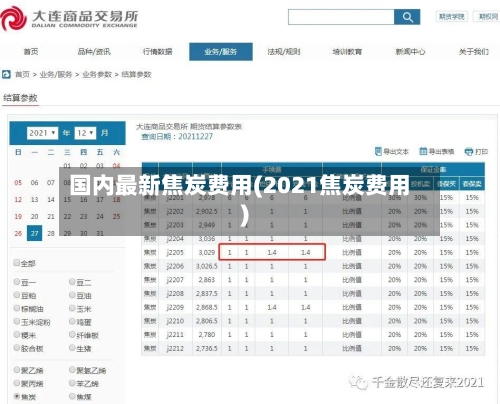
Task: Check the 全部 checkbox
Action: pos(16,263)
